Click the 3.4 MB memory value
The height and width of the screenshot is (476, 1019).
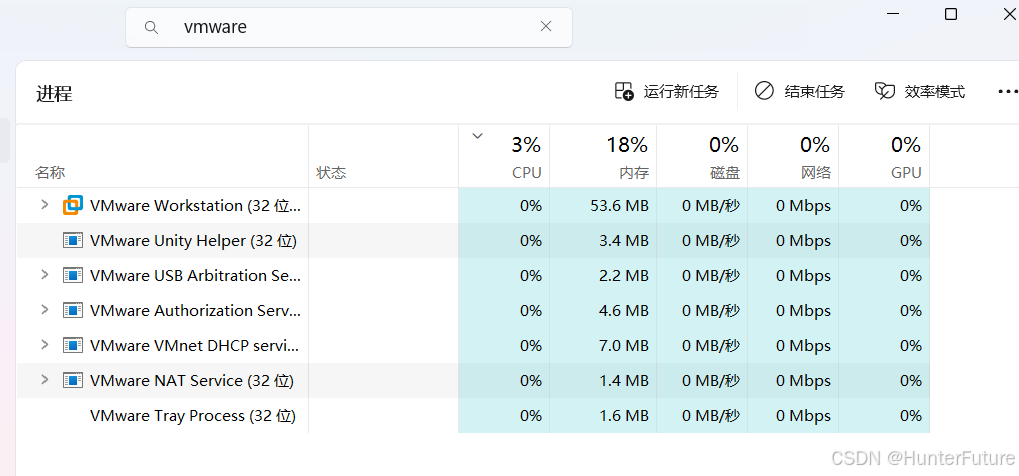point(624,241)
